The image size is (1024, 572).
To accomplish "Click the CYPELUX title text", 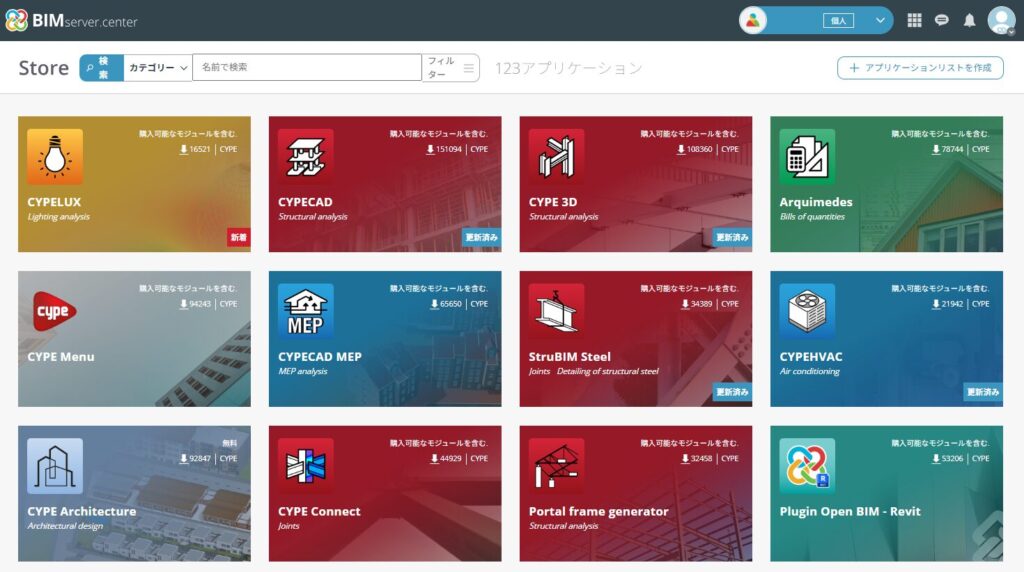I will (x=54, y=202).
